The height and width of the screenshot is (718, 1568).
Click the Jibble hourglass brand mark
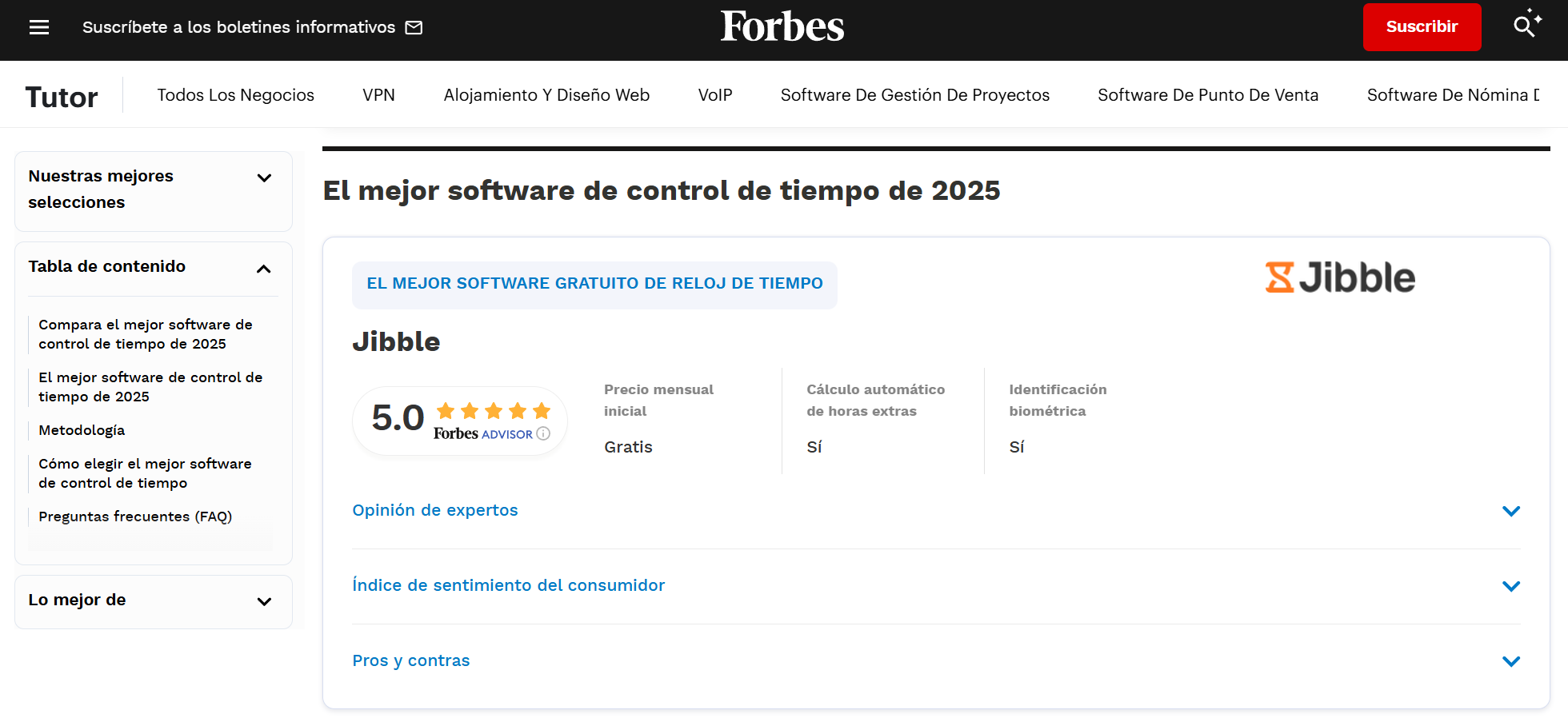1280,277
